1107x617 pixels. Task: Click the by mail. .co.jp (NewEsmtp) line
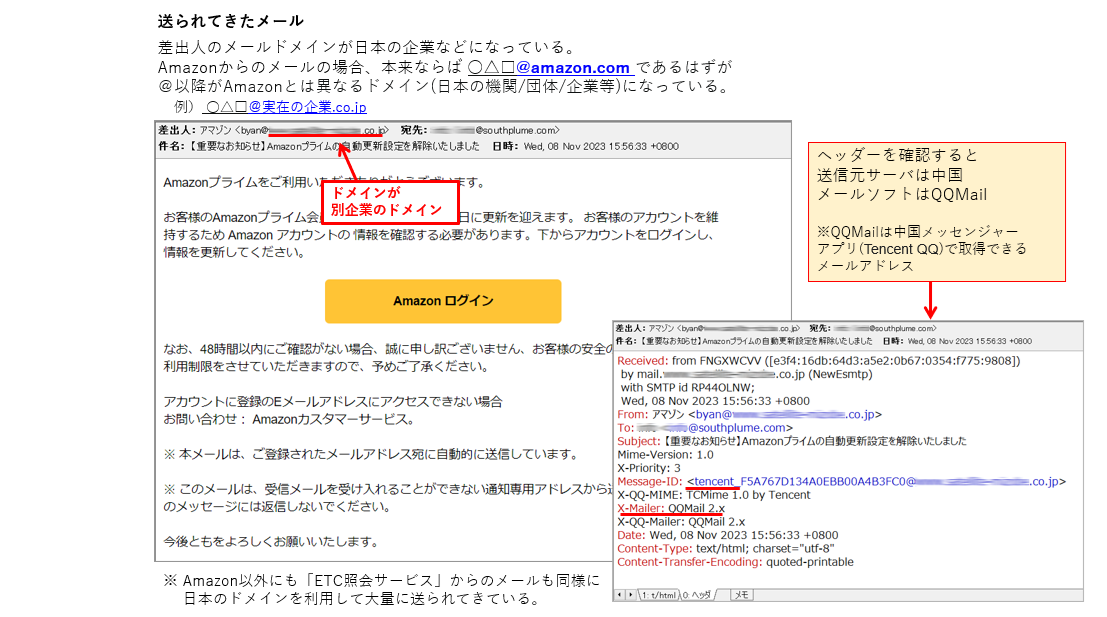[746, 374]
